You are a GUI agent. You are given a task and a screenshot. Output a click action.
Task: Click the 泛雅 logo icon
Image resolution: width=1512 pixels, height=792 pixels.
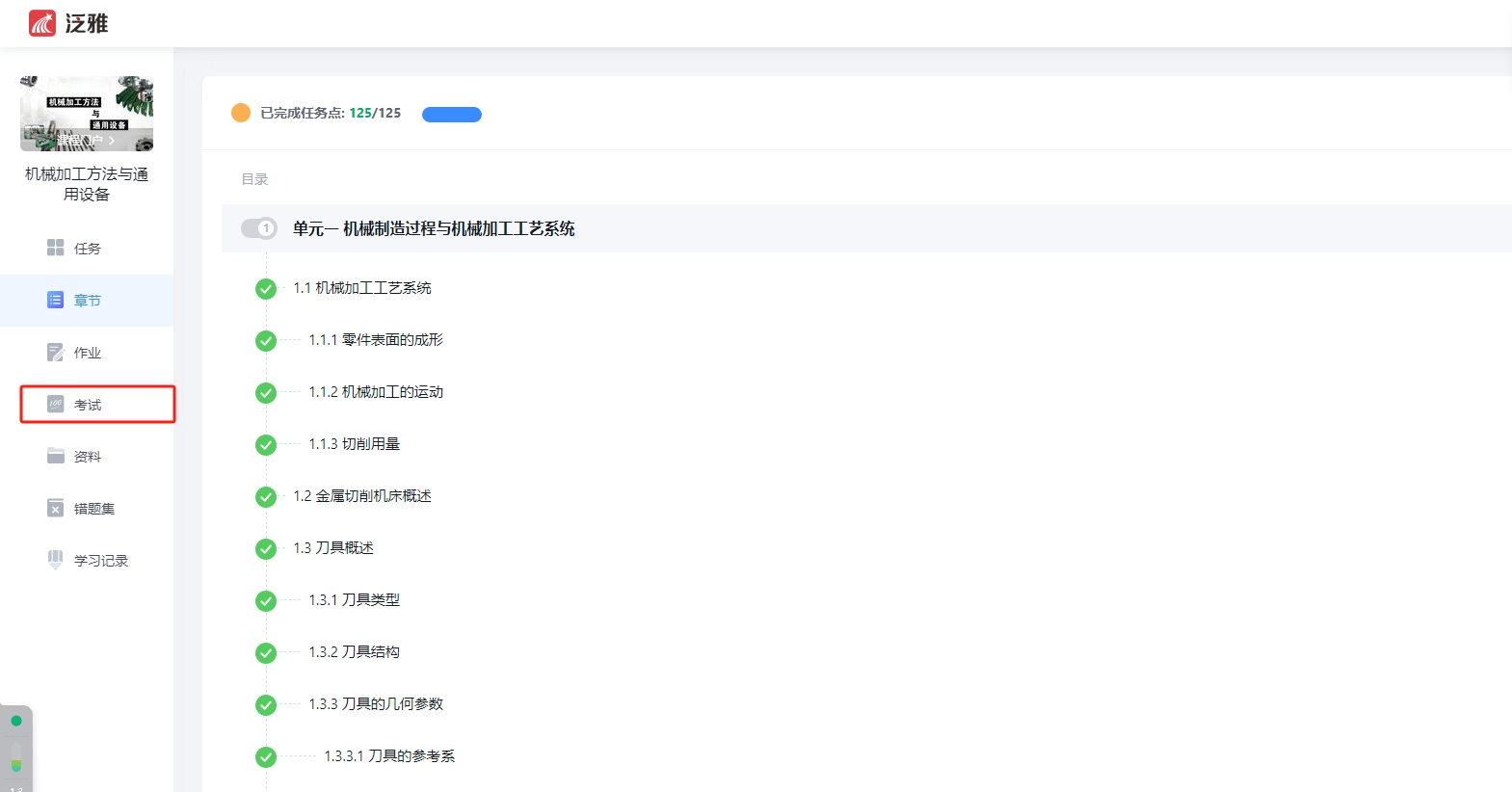pyautogui.click(x=41, y=23)
